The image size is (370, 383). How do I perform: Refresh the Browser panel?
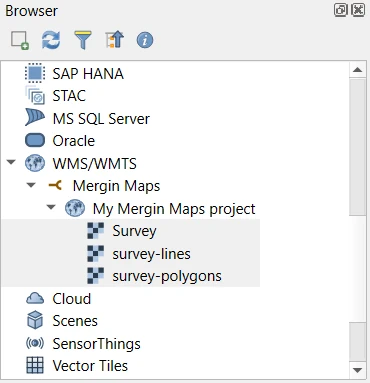click(x=51, y=40)
